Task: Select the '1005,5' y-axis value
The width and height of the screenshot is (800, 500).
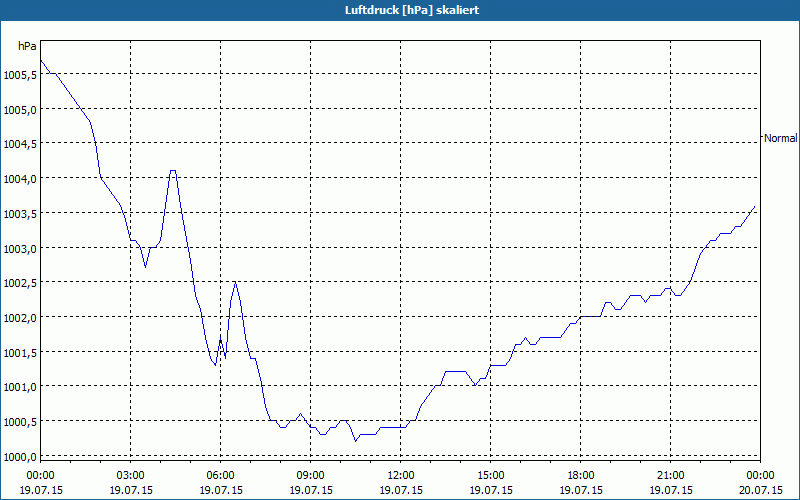Action: [20, 75]
